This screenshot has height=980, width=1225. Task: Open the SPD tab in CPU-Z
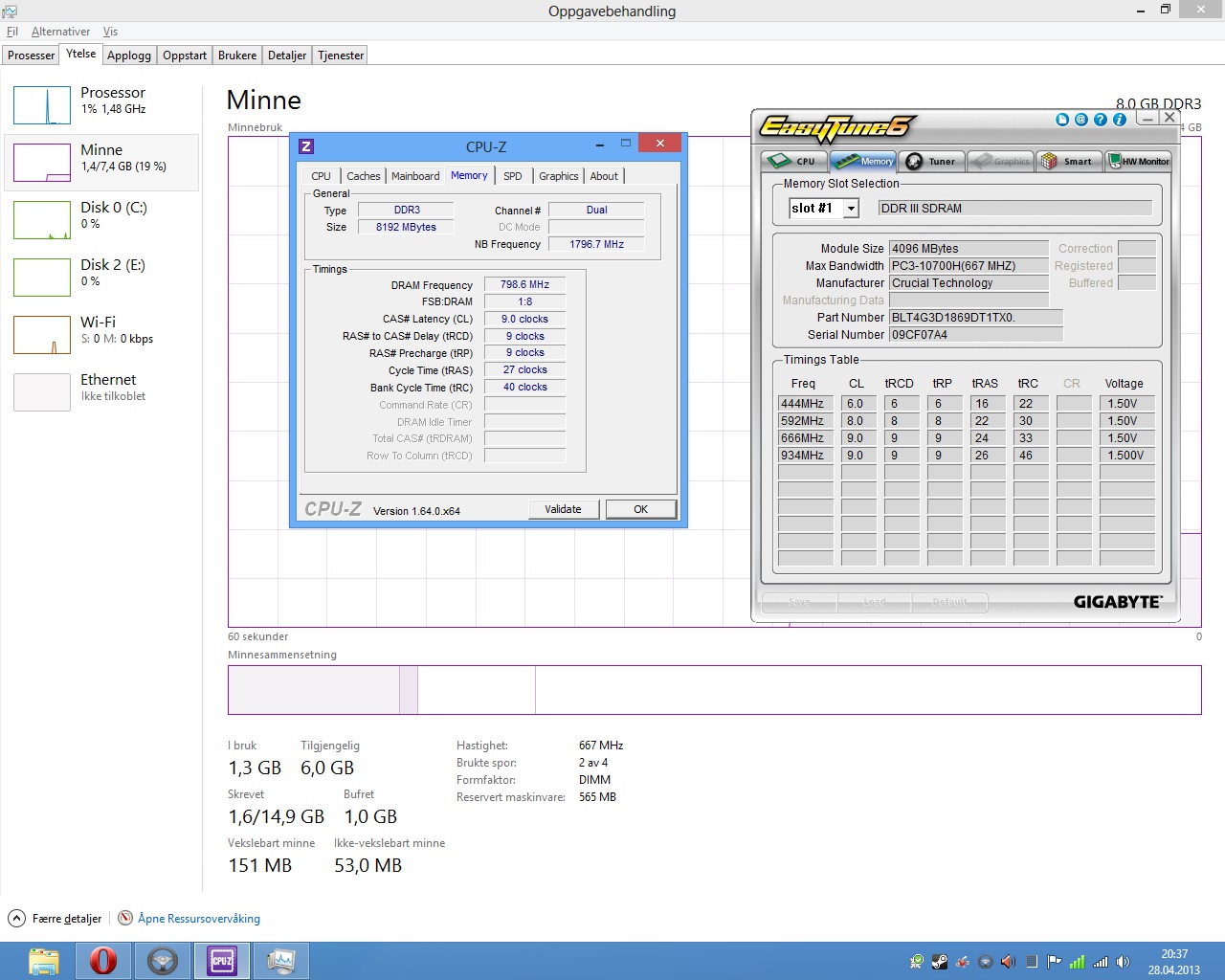click(513, 176)
